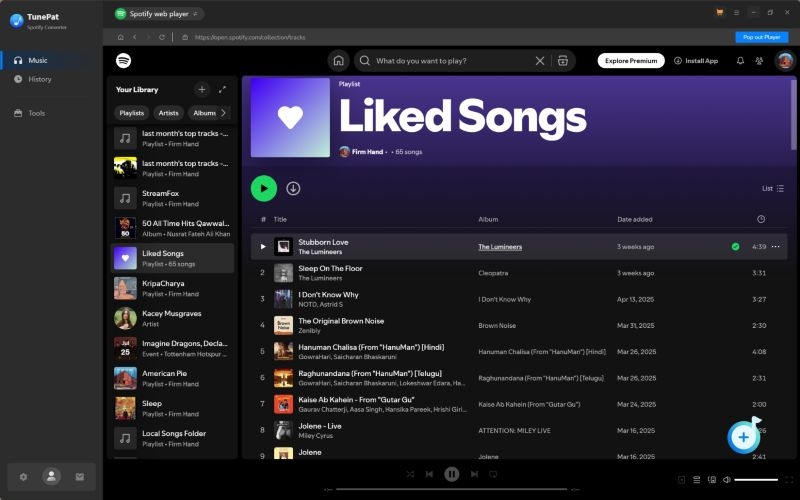800x500 pixels.
Task: Click the notifications bell icon
Action: pos(740,61)
